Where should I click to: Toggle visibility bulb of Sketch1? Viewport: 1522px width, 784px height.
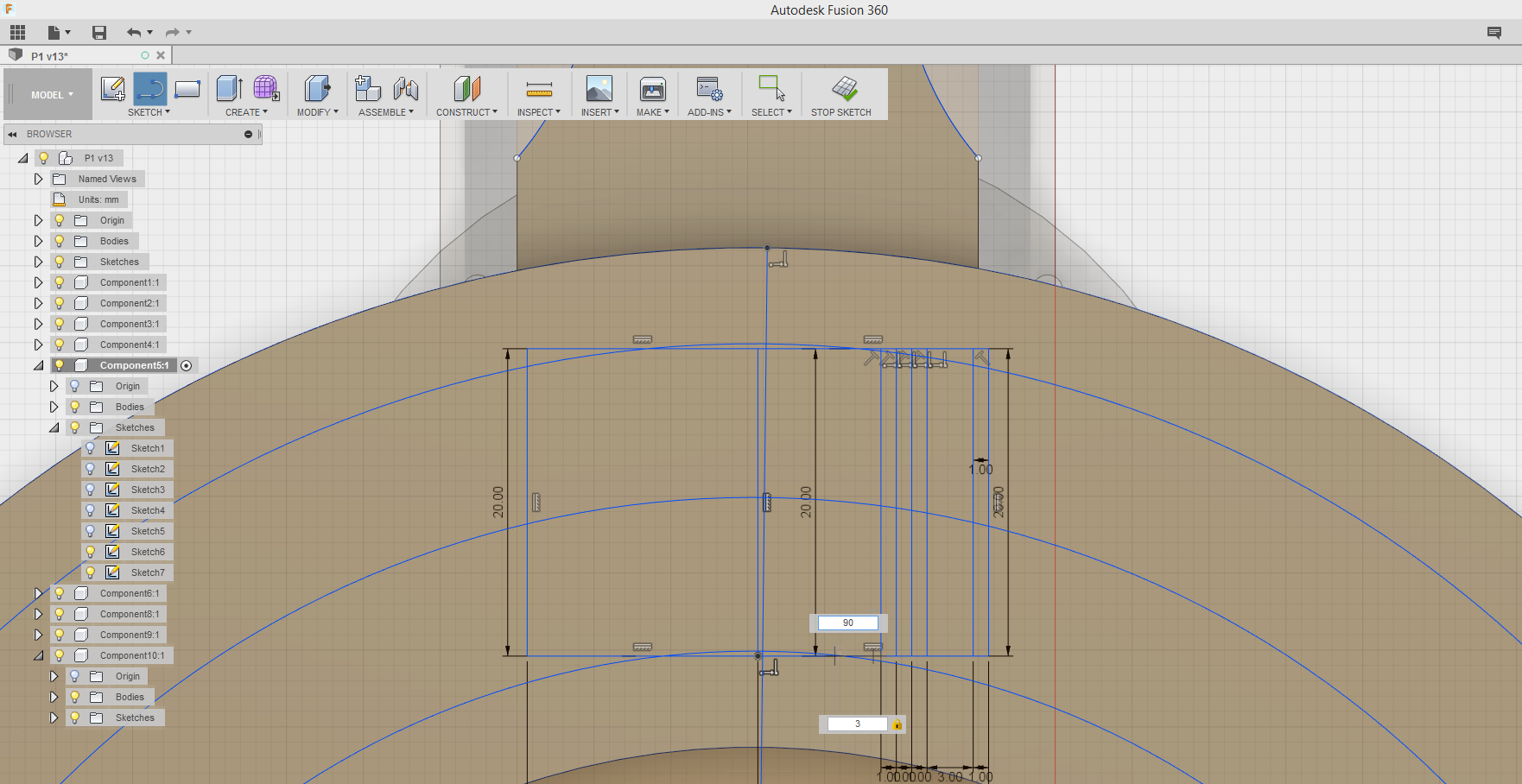coord(90,448)
